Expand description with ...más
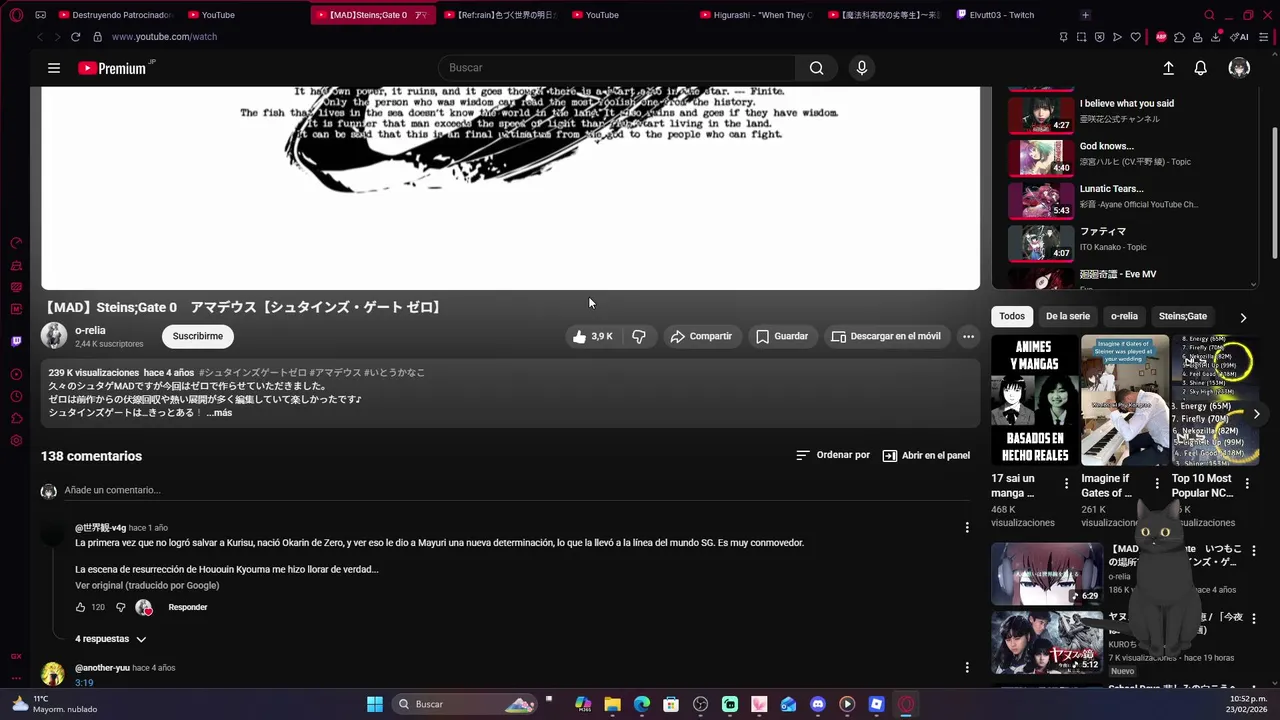 219,413
